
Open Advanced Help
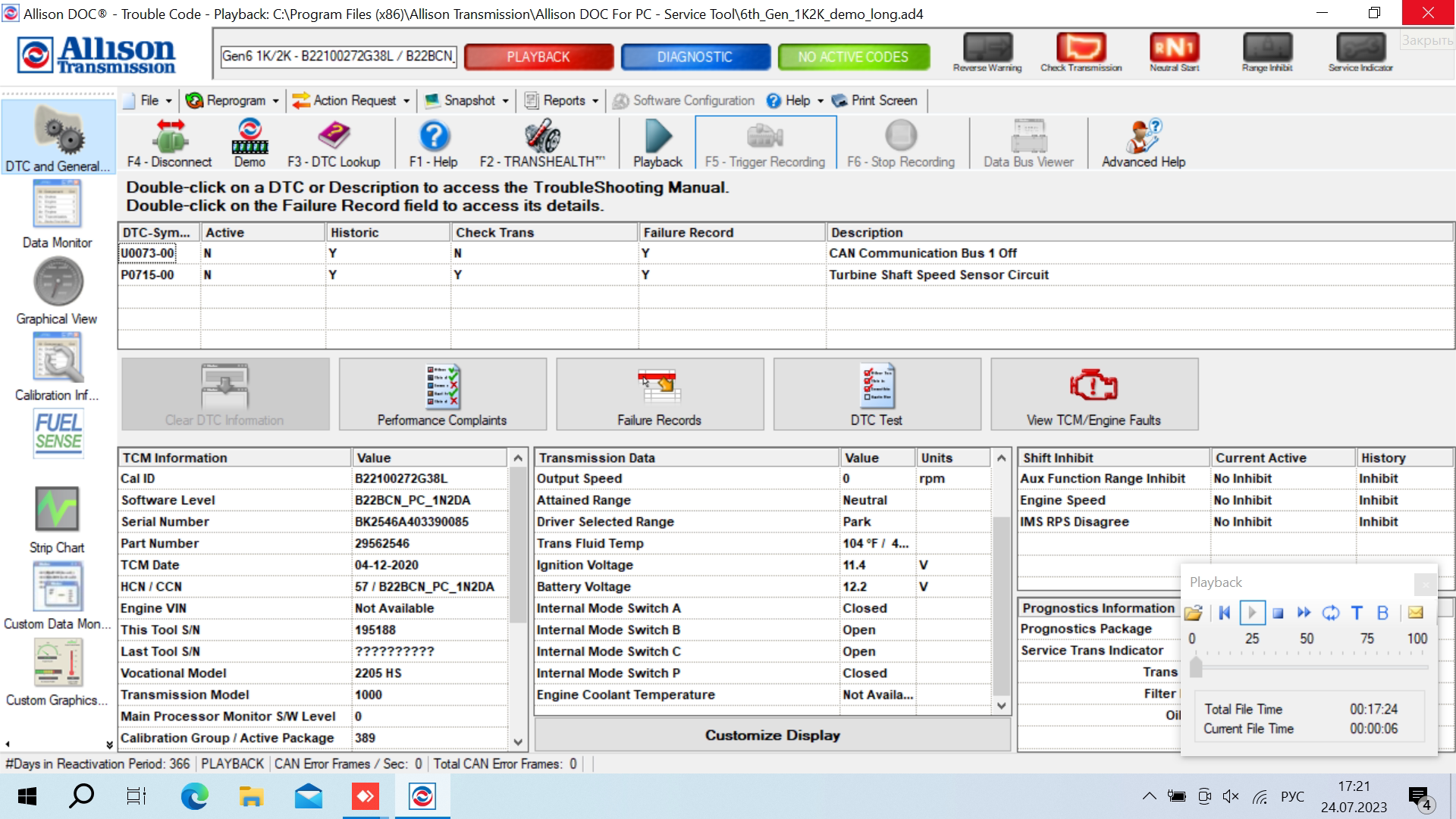pyautogui.click(x=1142, y=143)
